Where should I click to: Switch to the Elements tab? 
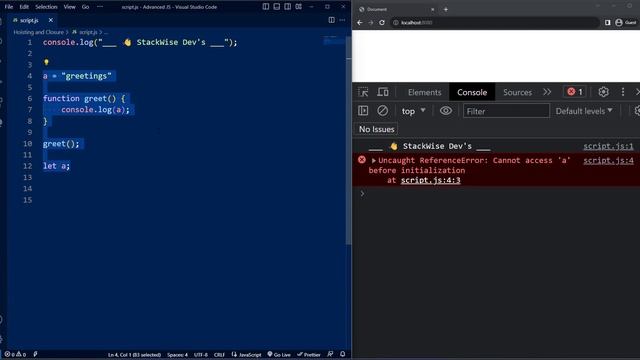coord(424,92)
